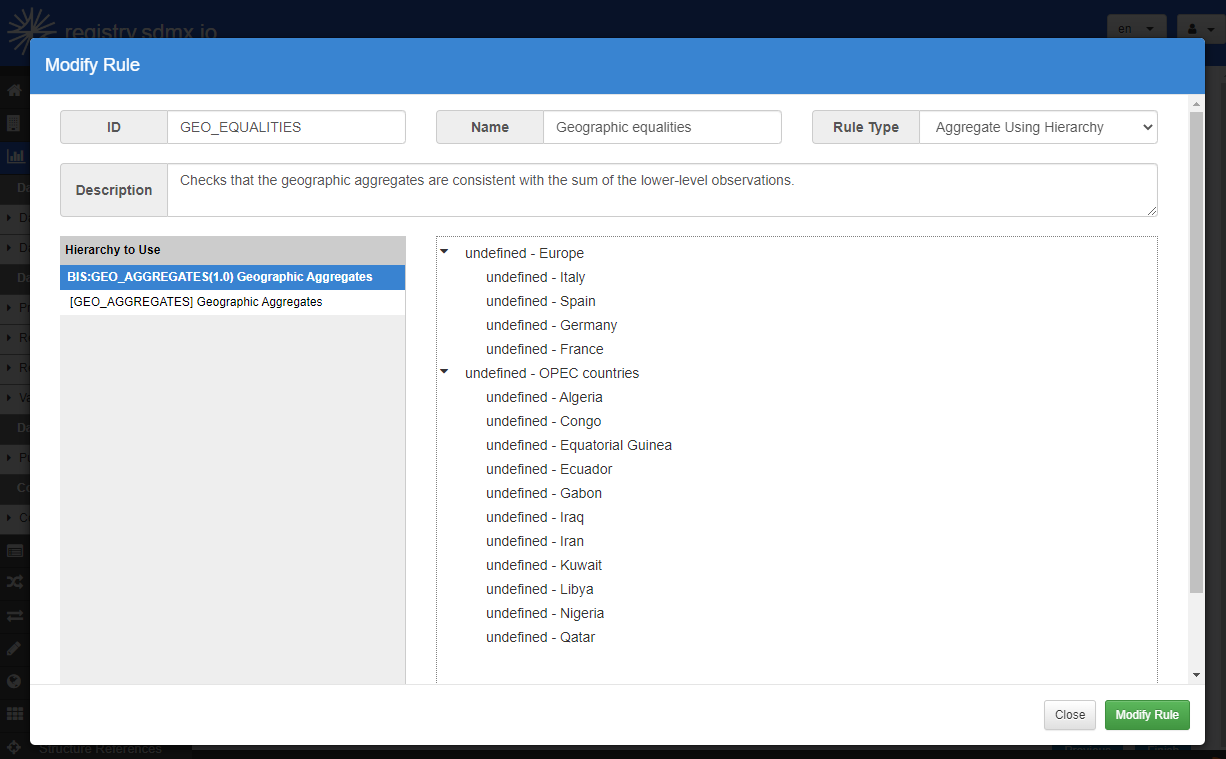
Task: Click the shuffle arrows icon in the sidebar
Action: coord(14,582)
